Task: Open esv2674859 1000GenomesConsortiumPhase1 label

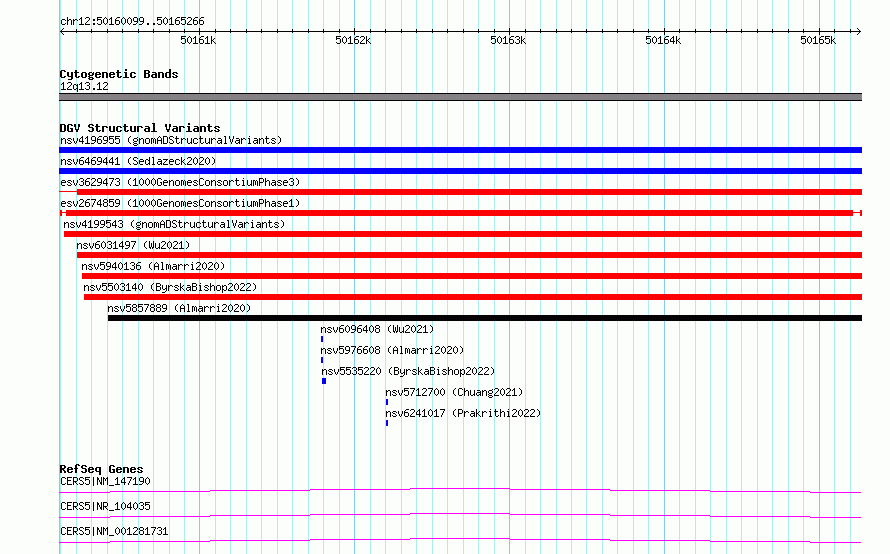Action: click(180, 203)
